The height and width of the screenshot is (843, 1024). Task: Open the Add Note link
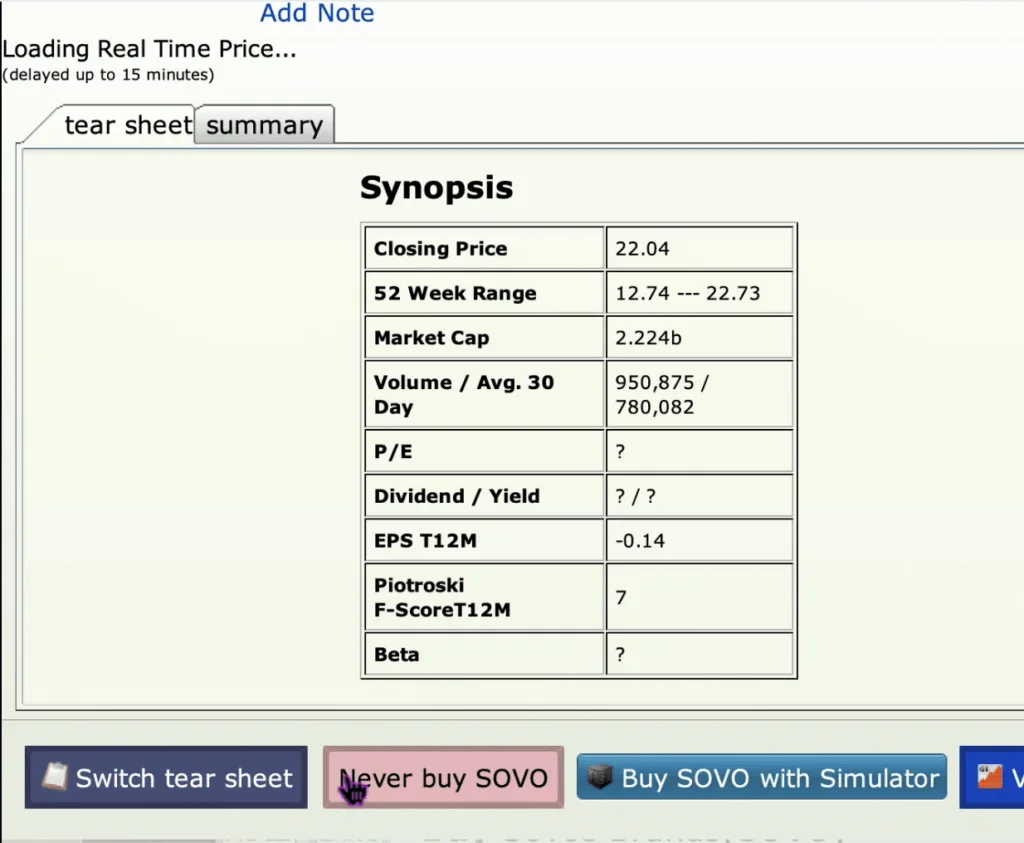click(317, 14)
